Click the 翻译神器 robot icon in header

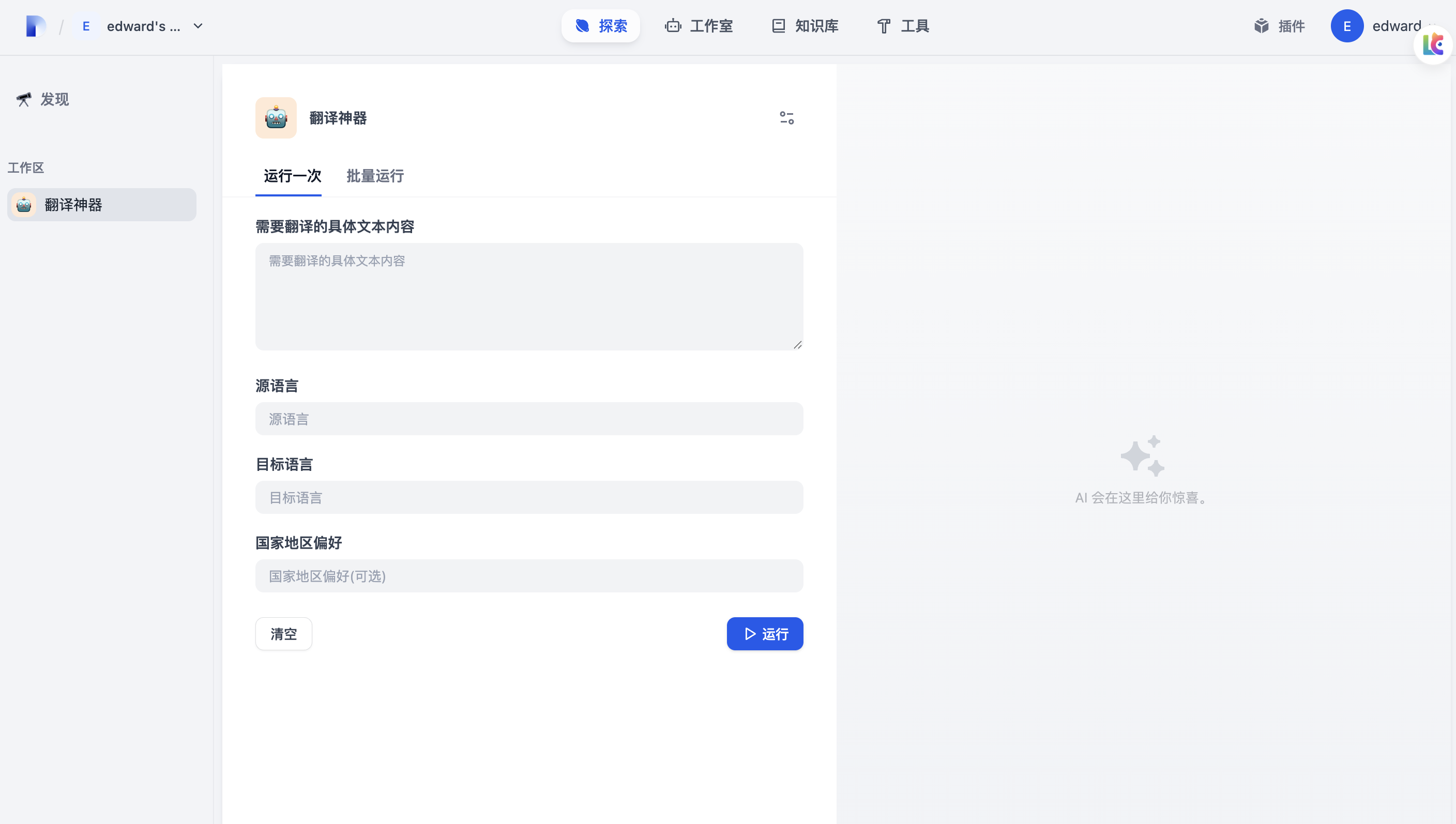(276, 118)
